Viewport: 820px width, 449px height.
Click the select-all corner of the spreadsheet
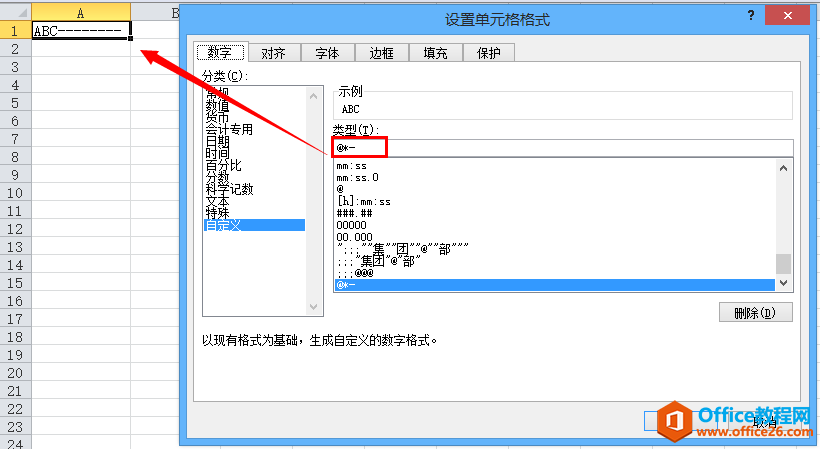[15, 12]
